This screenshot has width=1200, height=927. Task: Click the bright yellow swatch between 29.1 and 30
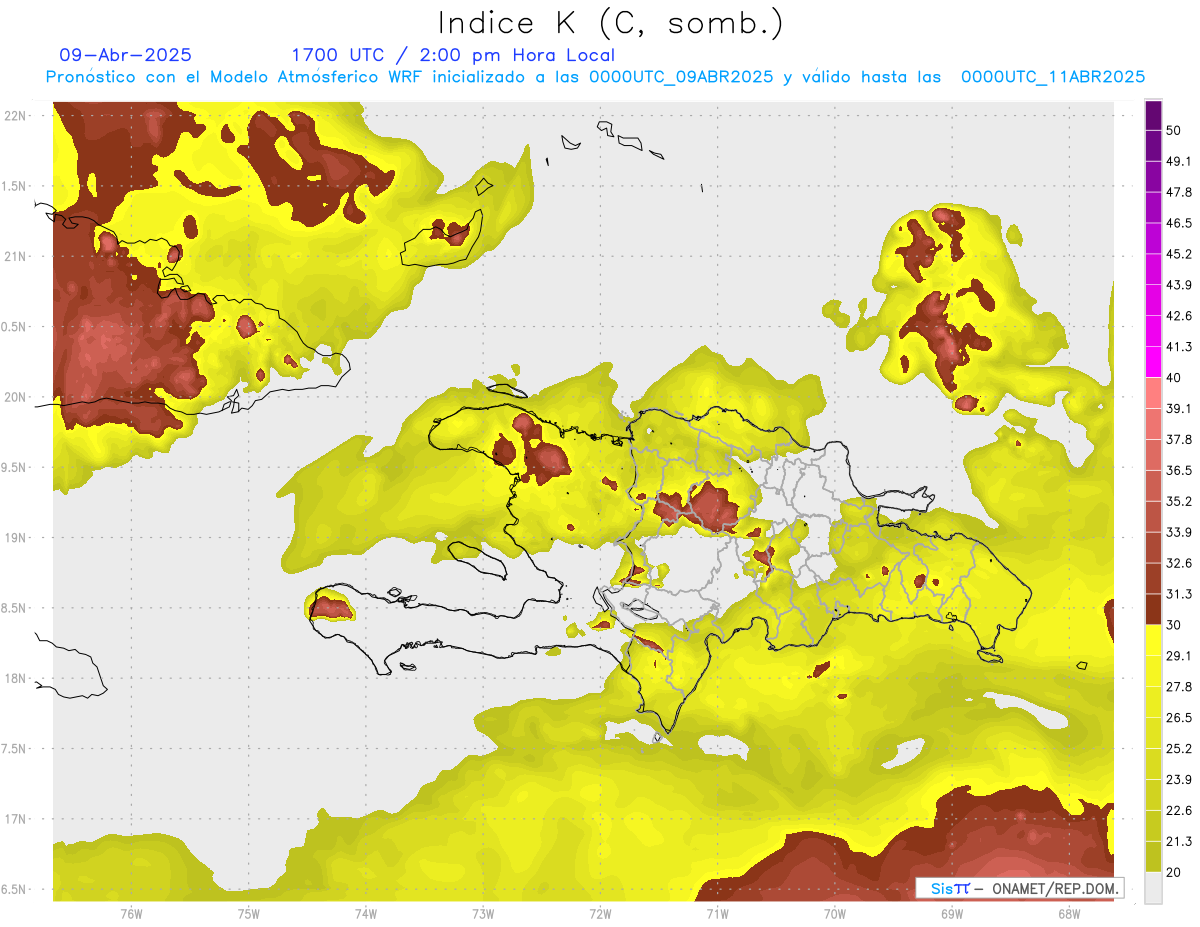click(1153, 641)
